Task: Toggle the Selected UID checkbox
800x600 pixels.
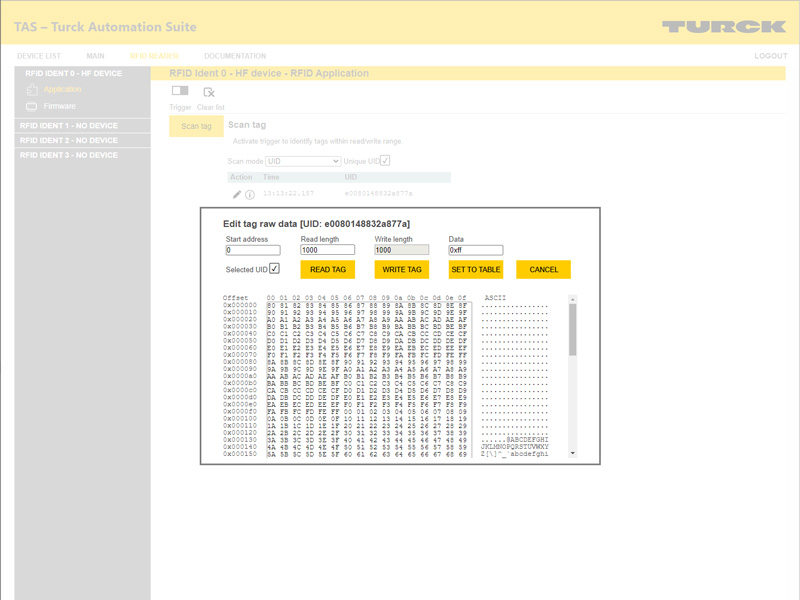Action: (x=274, y=269)
